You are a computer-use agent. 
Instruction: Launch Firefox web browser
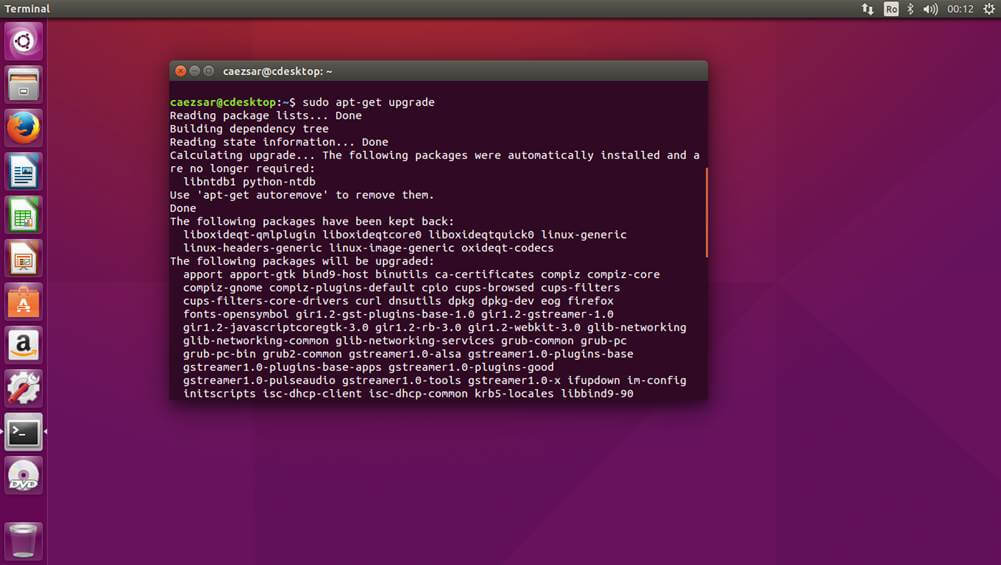[x=23, y=128]
